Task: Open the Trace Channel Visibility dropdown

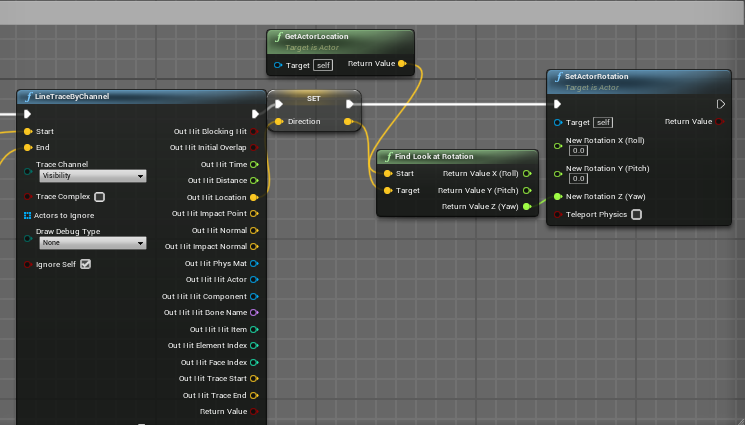Action: pyautogui.click(x=92, y=176)
